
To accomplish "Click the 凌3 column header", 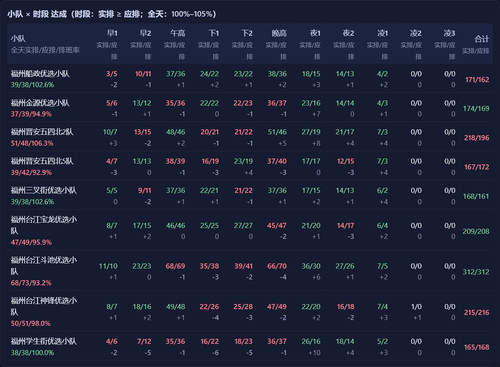I will pos(449,33).
